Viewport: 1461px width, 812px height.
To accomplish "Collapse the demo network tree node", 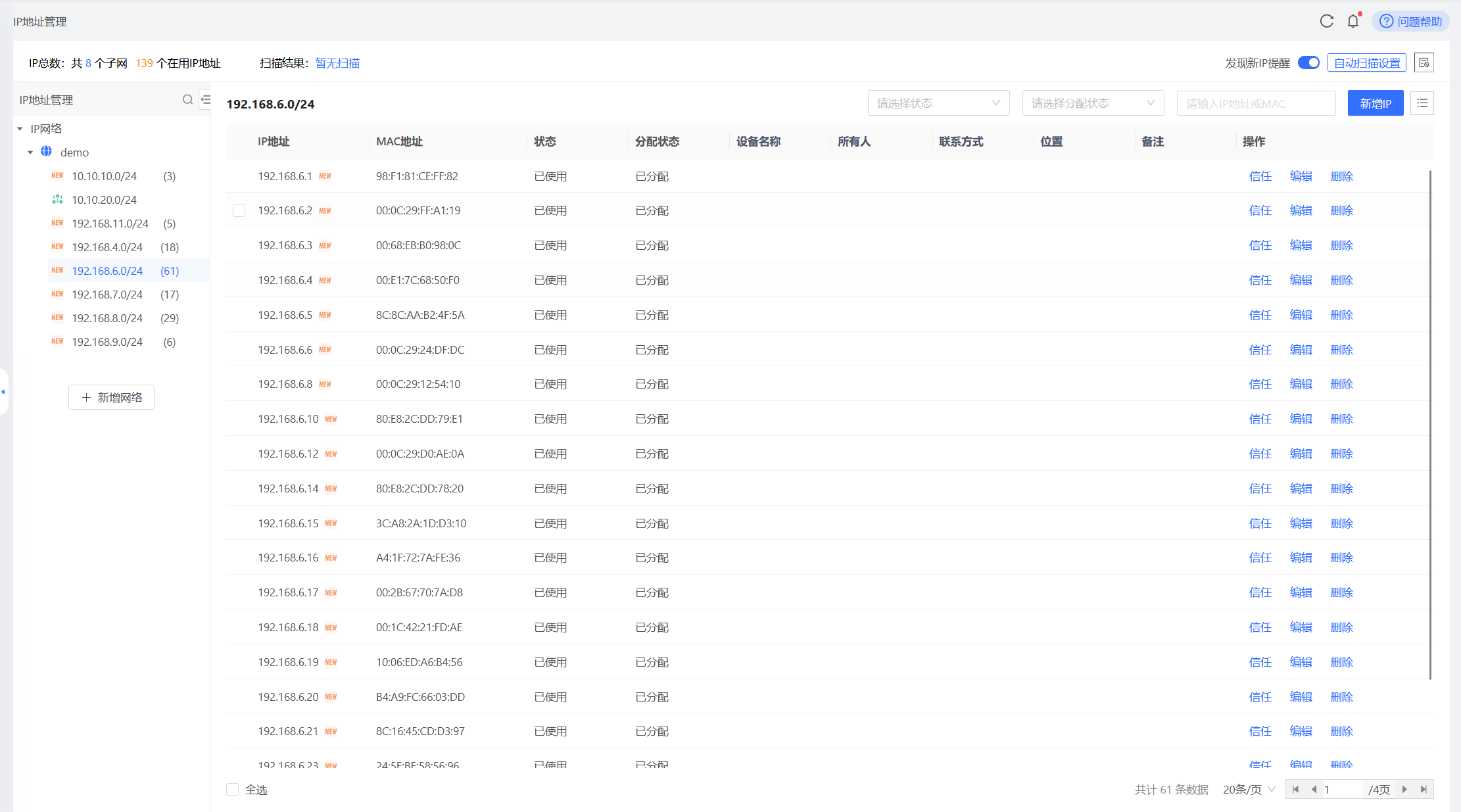I will point(30,152).
